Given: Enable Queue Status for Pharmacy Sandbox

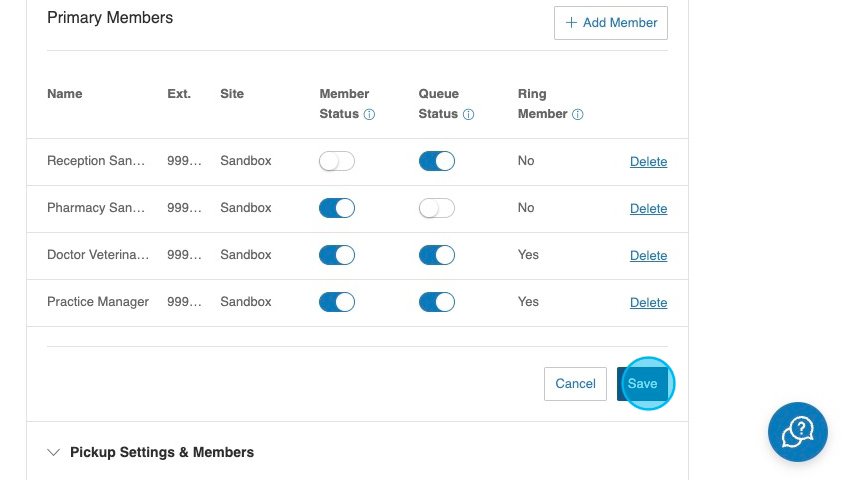Looking at the screenshot, I should click(436, 208).
